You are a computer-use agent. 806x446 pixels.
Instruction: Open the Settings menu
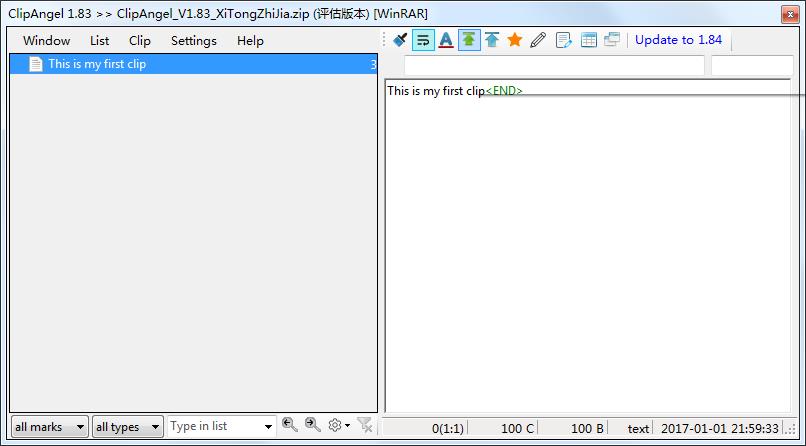pyautogui.click(x=194, y=41)
